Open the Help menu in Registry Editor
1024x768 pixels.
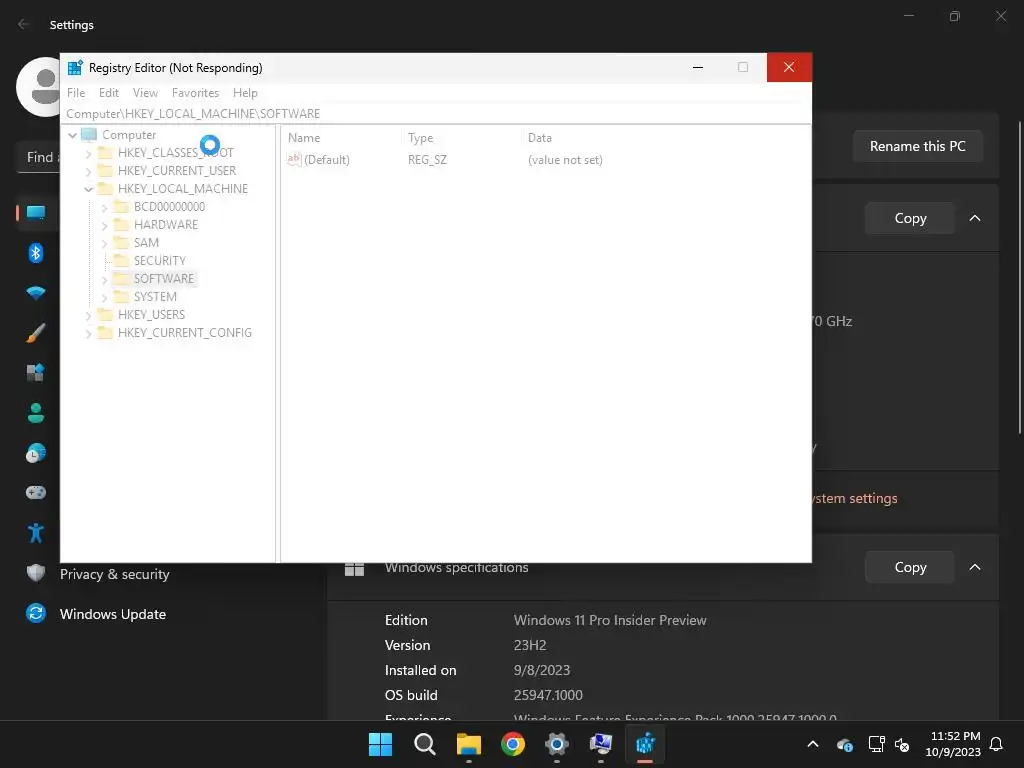click(245, 93)
